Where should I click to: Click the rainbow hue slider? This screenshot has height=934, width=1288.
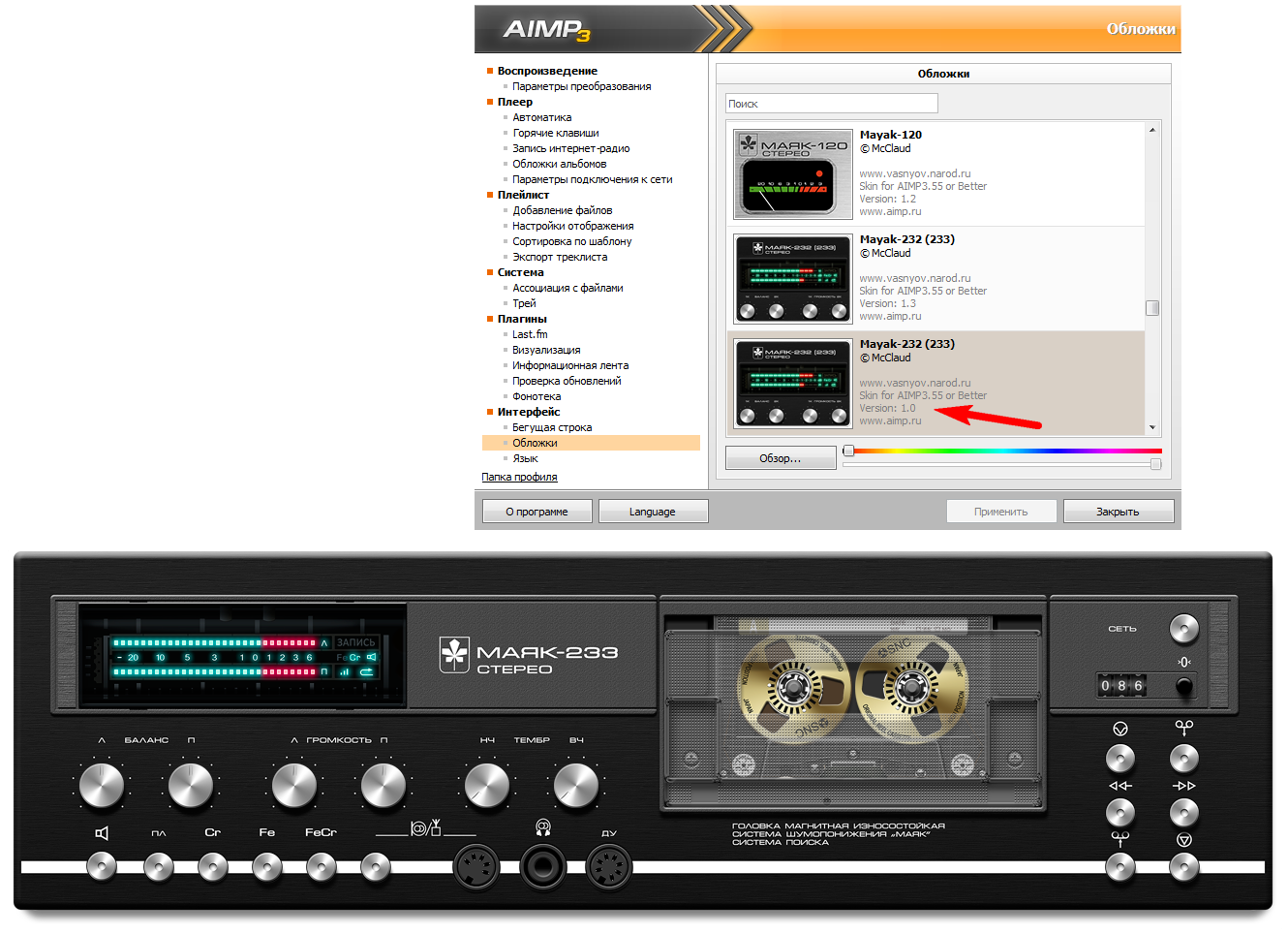pyautogui.click(x=1002, y=451)
